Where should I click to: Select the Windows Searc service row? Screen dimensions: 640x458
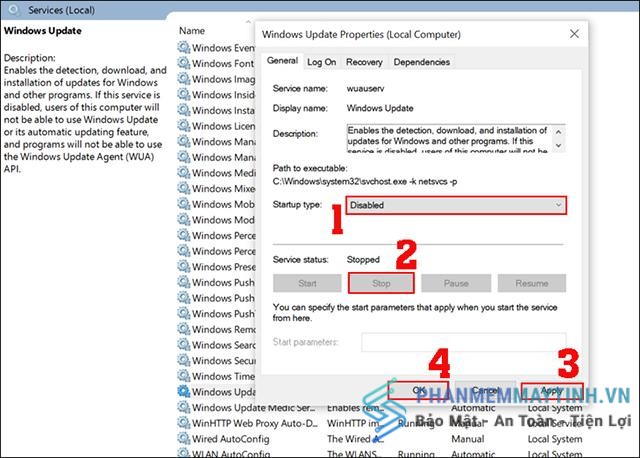pyautogui.click(x=217, y=345)
